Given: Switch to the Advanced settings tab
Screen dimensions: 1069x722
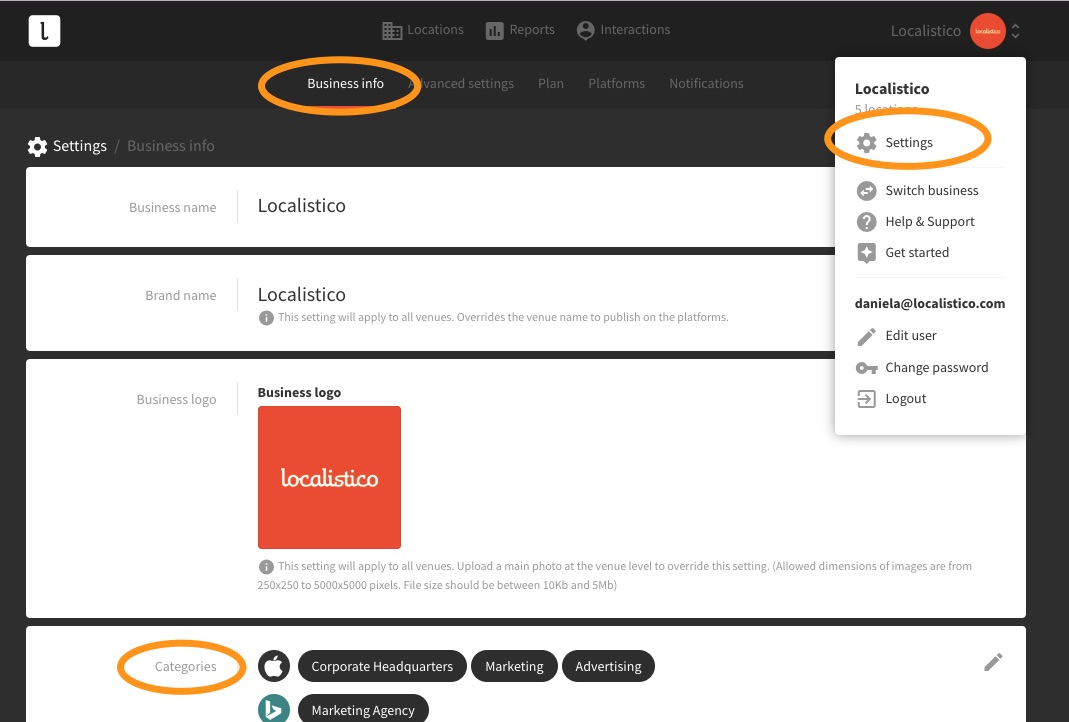Looking at the screenshot, I should tap(461, 83).
